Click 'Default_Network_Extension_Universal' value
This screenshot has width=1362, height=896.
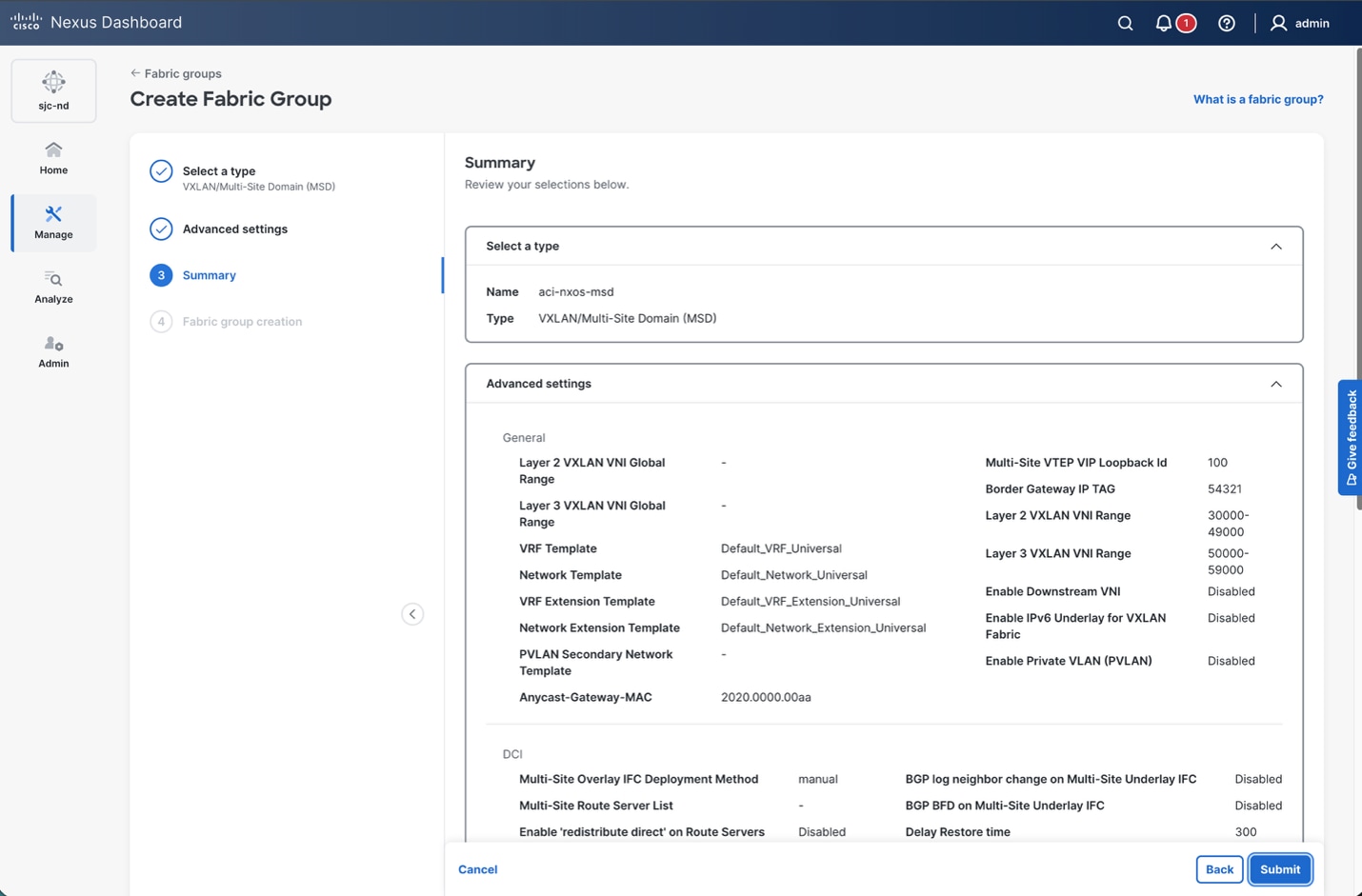pos(823,628)
